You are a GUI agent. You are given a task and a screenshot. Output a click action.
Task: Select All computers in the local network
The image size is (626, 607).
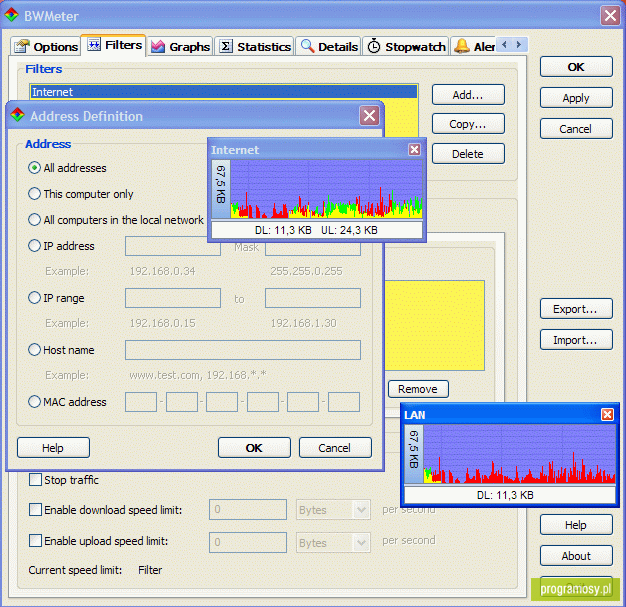tap(34, 220)
